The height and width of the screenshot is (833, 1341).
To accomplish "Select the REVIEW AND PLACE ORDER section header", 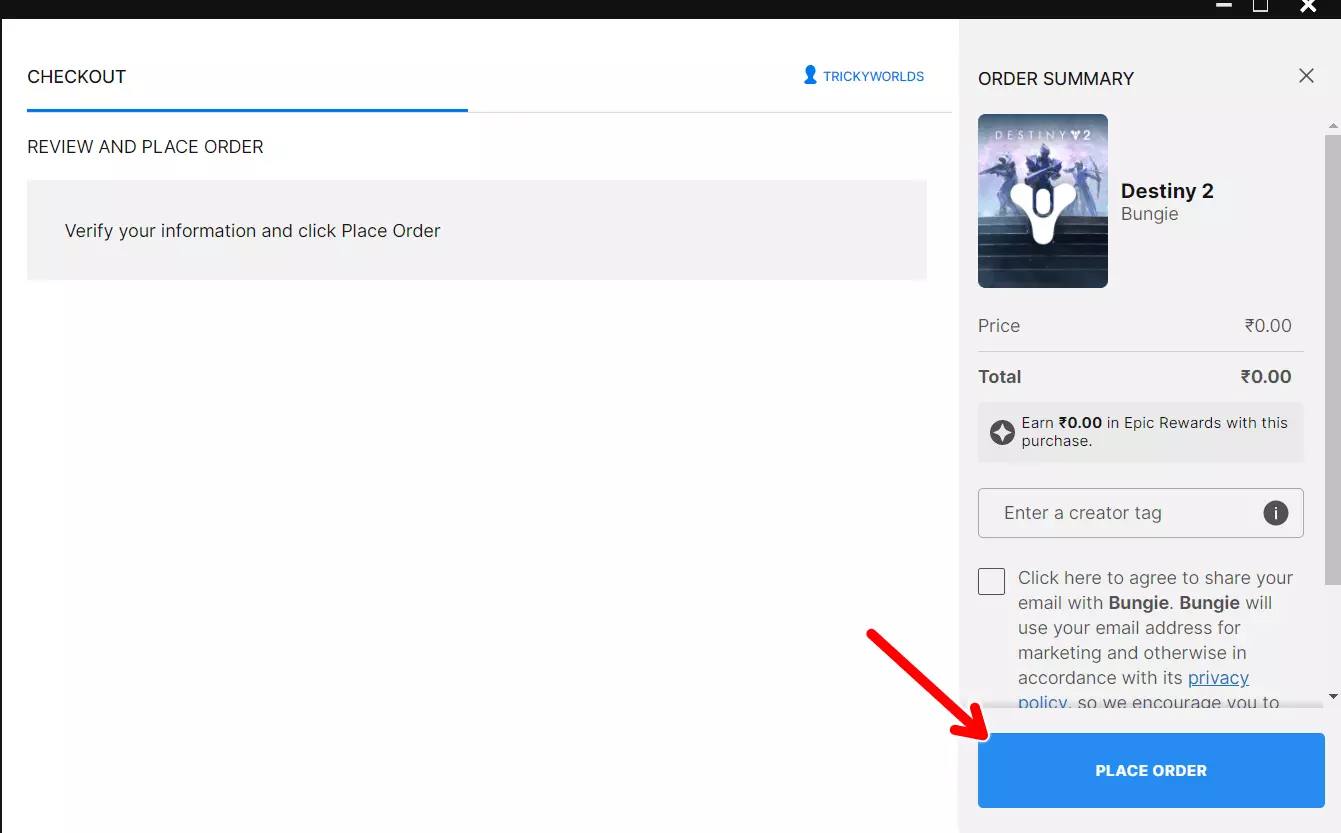I will [x=145, y=146].
